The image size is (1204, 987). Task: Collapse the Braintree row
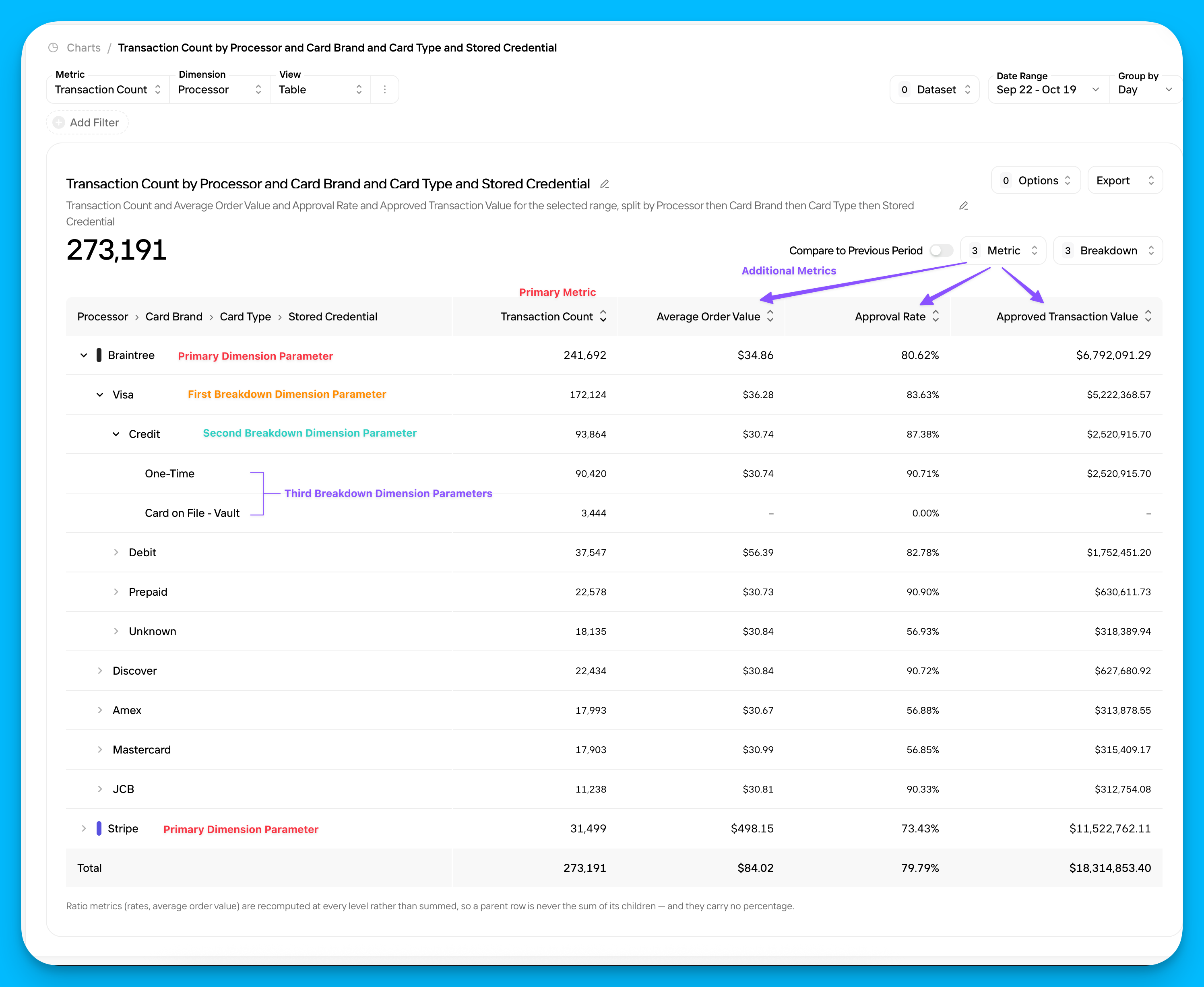coord(84,355)
